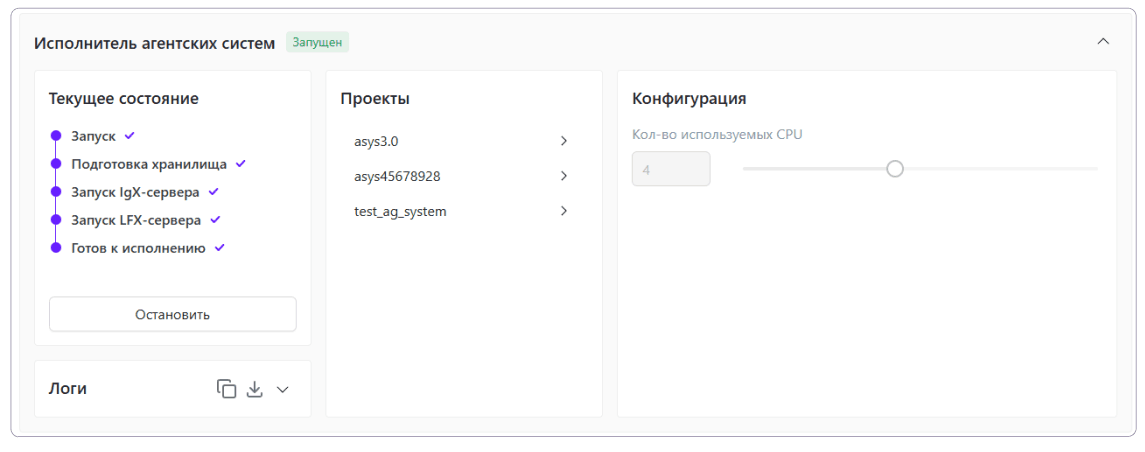Click checkmark beside Готов к исполнению
The width and height of the screenshot is (1145, 452).
[x=220, y=247]
